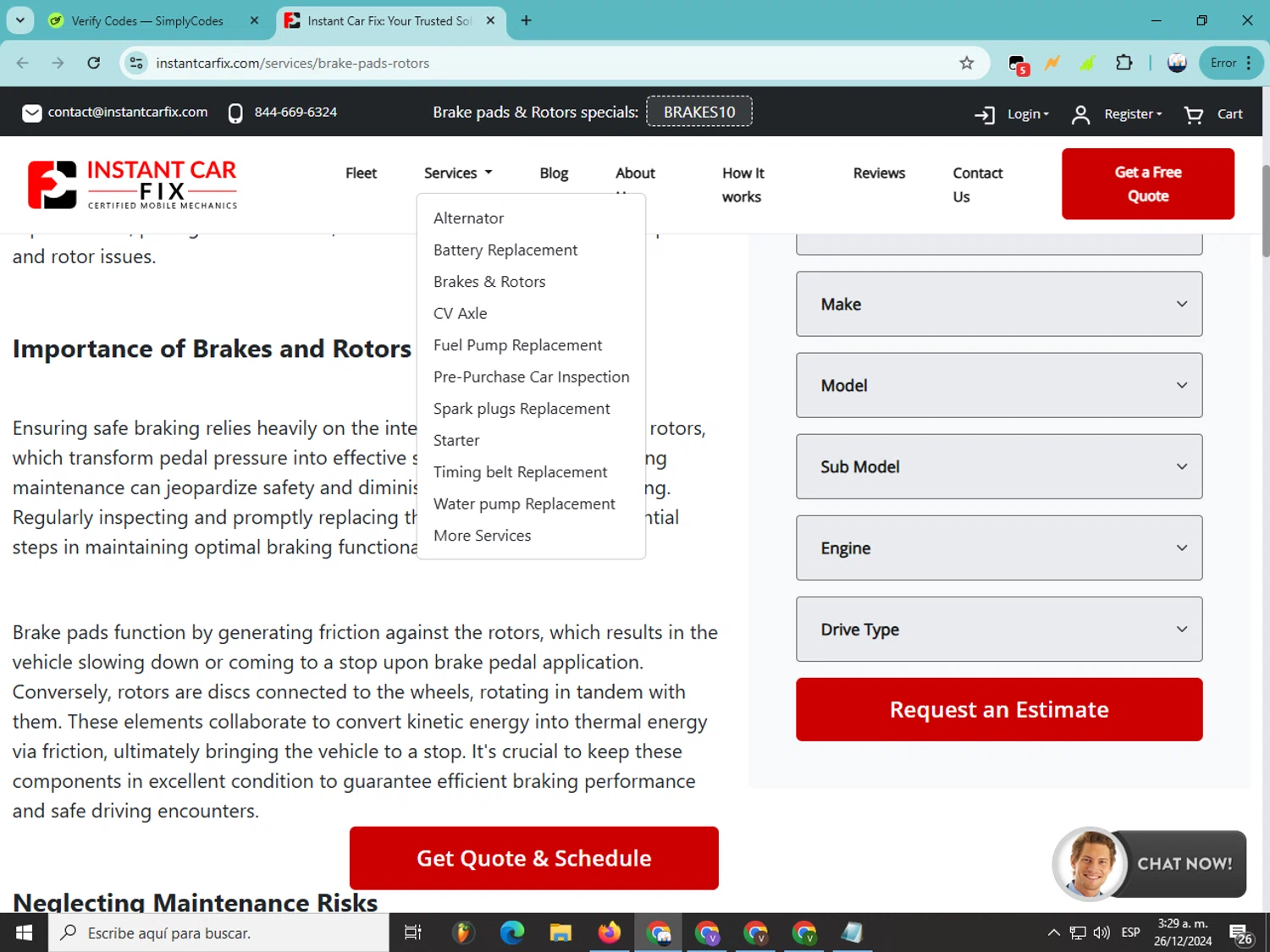
Task: Open the Chrome profile avatar
Action: click(x=1177, y=63)
